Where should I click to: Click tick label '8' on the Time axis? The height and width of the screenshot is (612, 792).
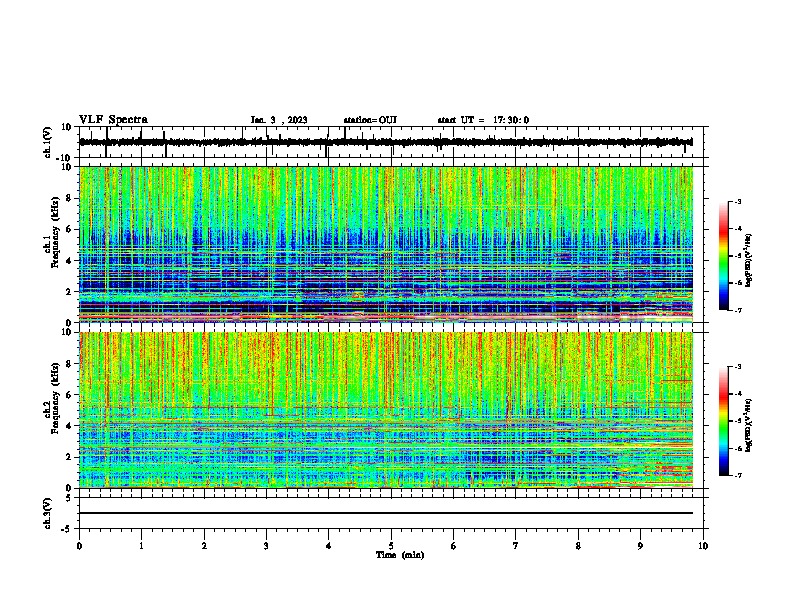tap(578, 546)
